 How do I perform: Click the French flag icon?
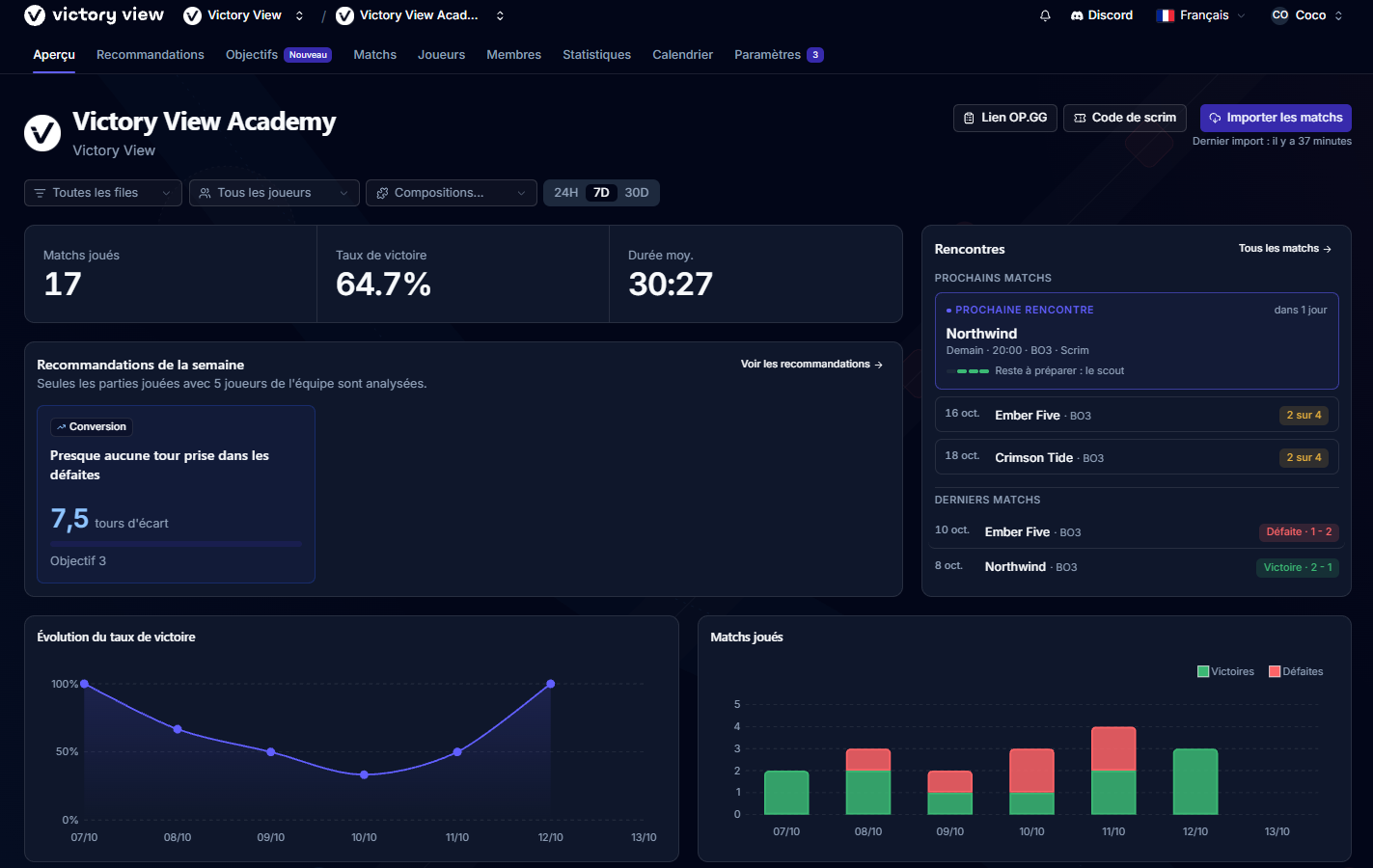1166,15
